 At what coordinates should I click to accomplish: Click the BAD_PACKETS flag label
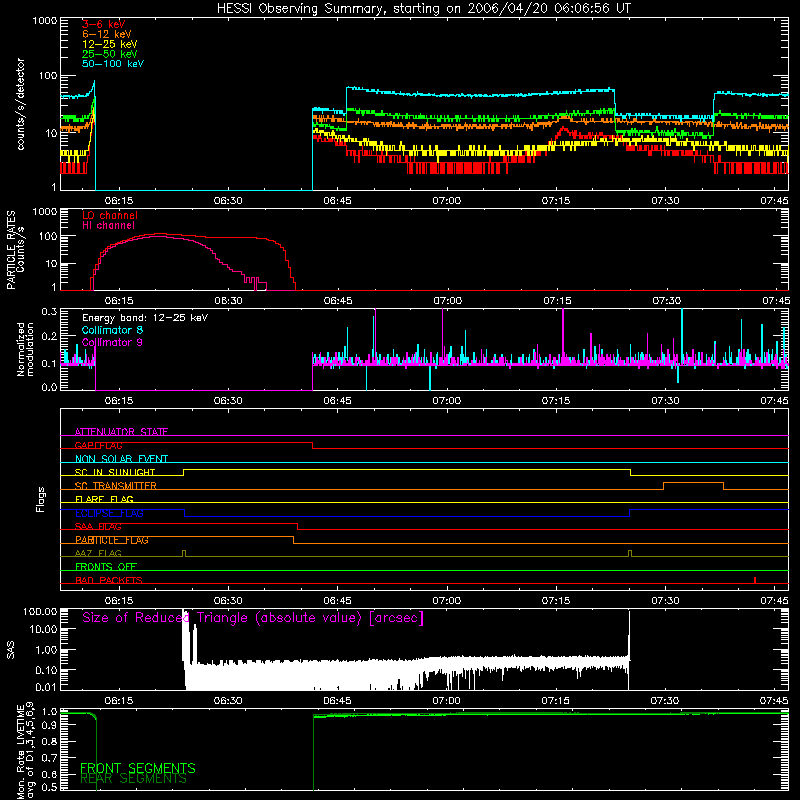[109, 580]
